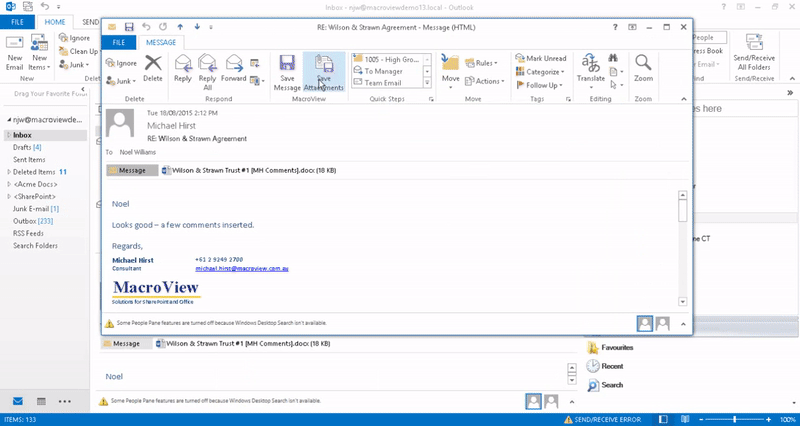Click New Email in main Outlook window
The height and width of the screenshot is (426, 800).
pos(14,53)
